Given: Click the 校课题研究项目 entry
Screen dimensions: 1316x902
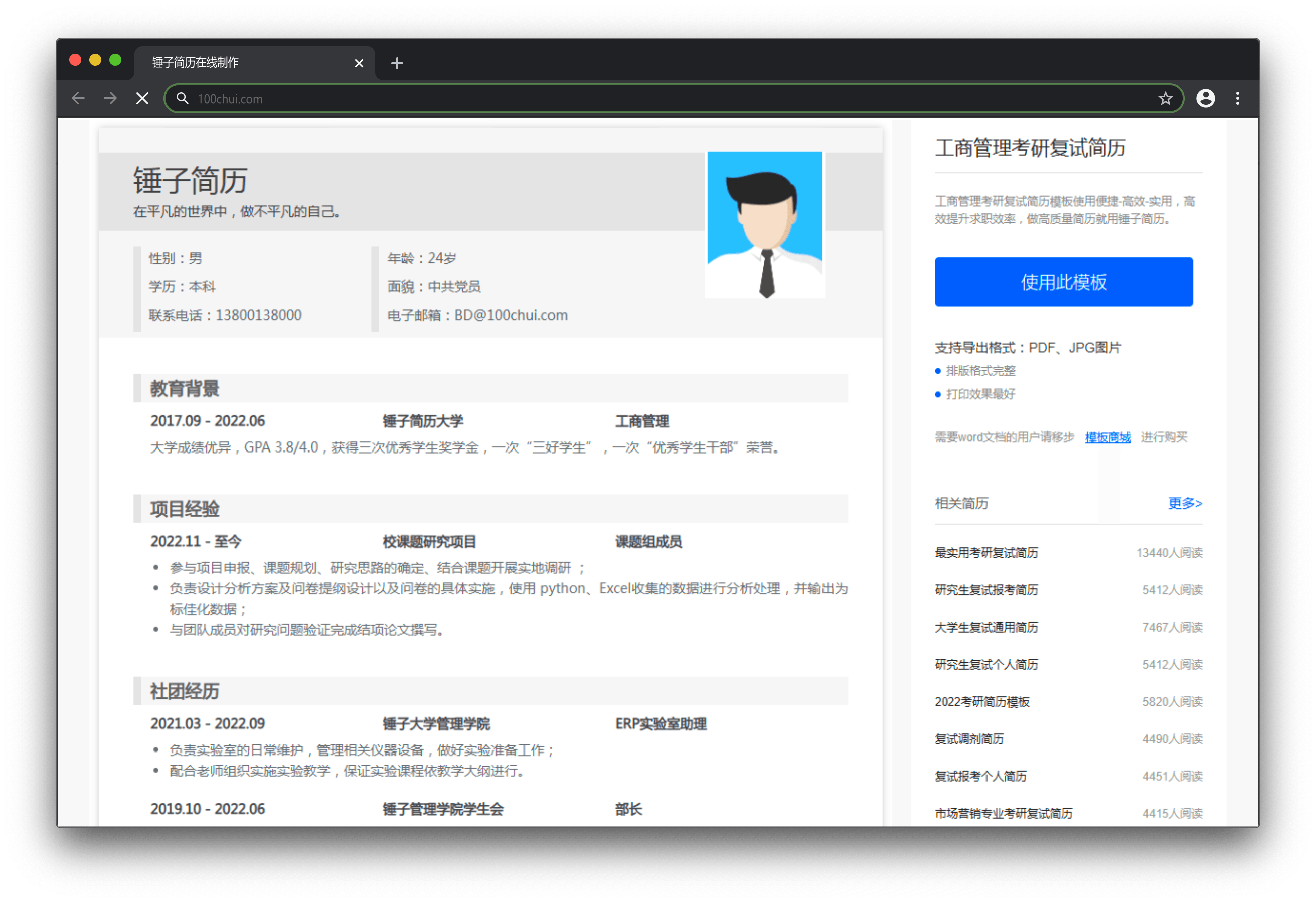Looking at the screenshot, I should [429, 542].
